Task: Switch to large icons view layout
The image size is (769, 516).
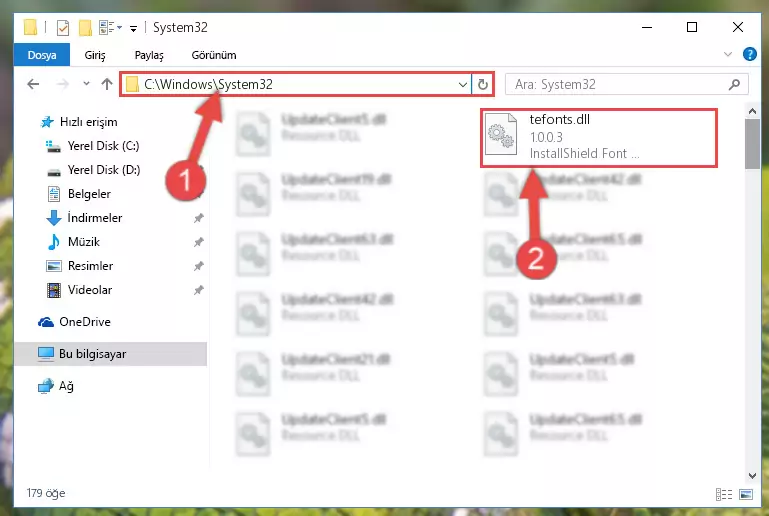Action: click(x=746, y=494)
